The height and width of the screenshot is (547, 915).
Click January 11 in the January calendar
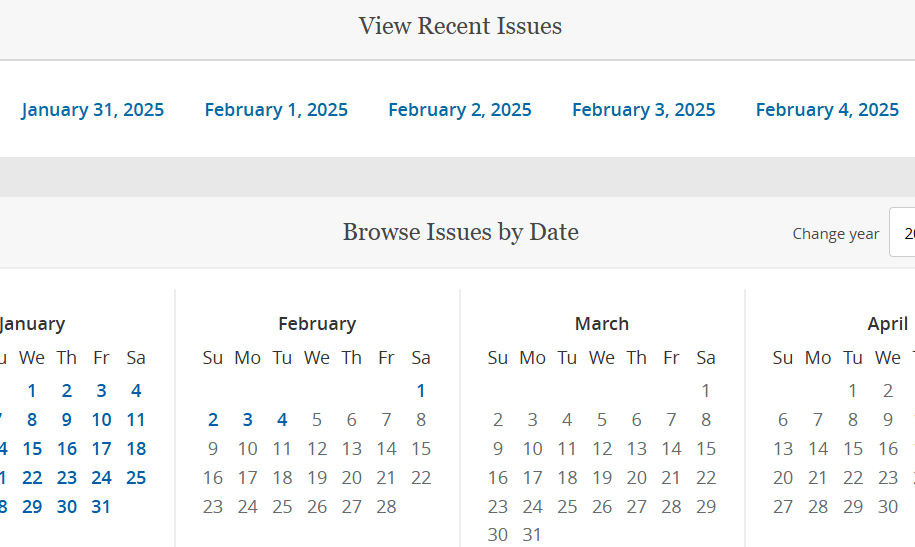pyautogui.click(x=137, y=420)
